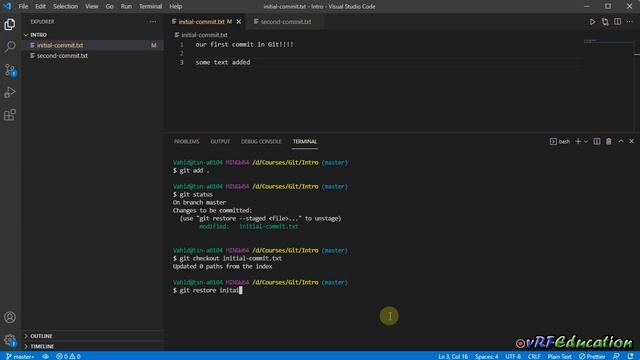
Task: Click the terminal input line 'git restore'
Action: 207,290
